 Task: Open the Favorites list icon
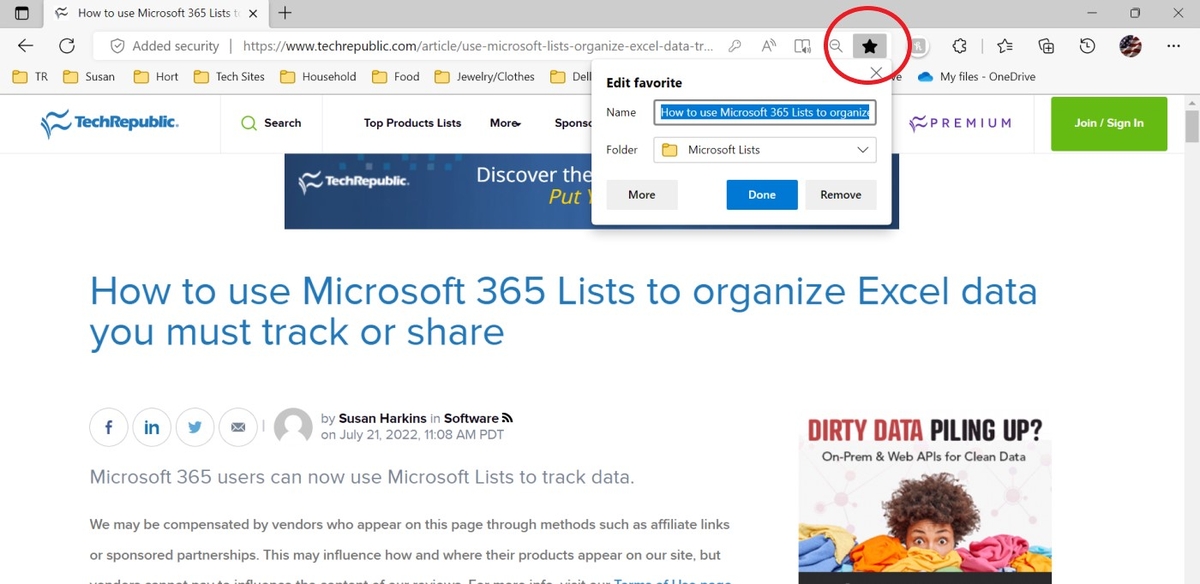click(x=1004, y=46)
